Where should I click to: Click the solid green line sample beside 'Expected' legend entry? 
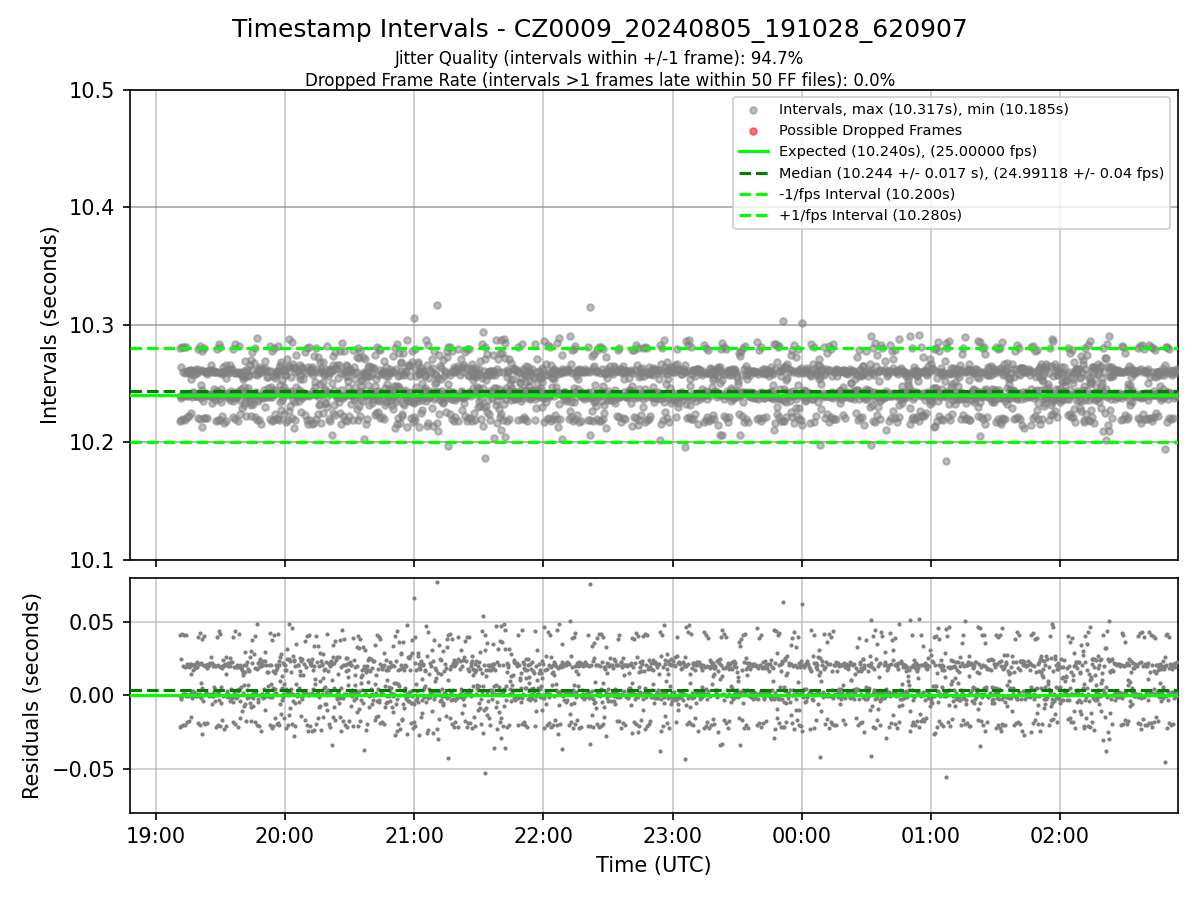pos(754,152)
